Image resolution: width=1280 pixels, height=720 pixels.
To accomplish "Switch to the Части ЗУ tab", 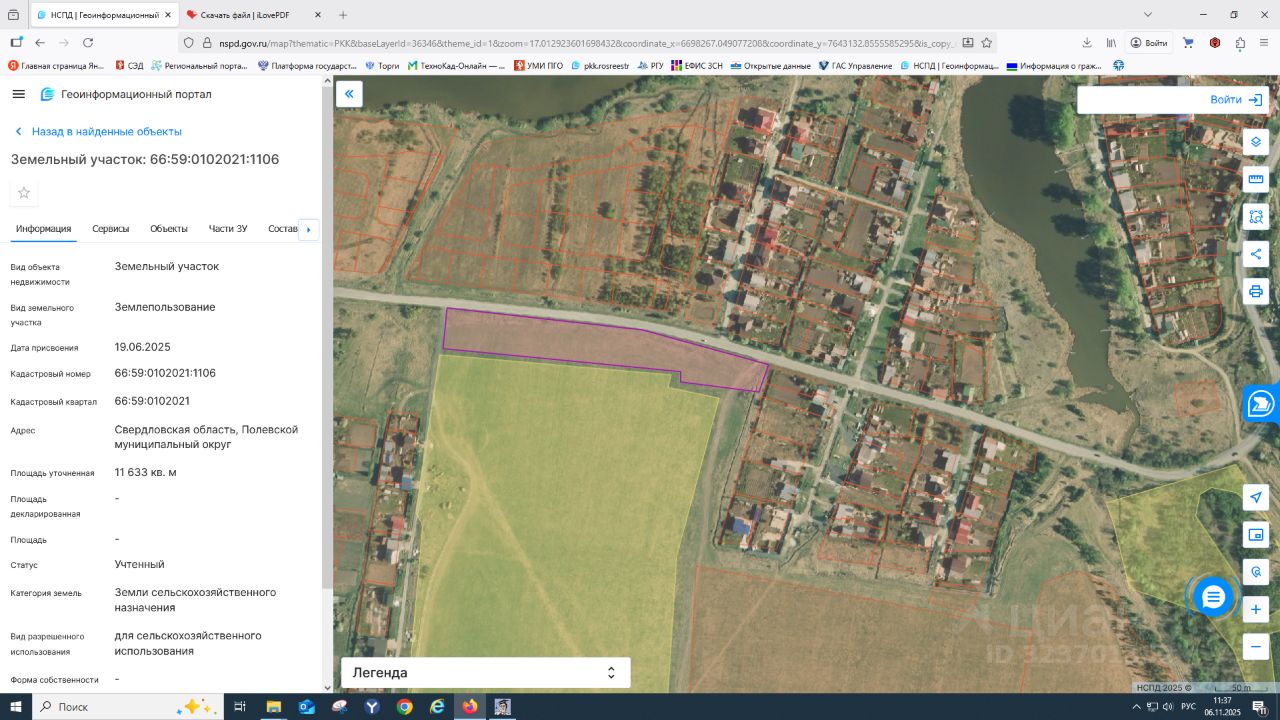I will point(228,229).
